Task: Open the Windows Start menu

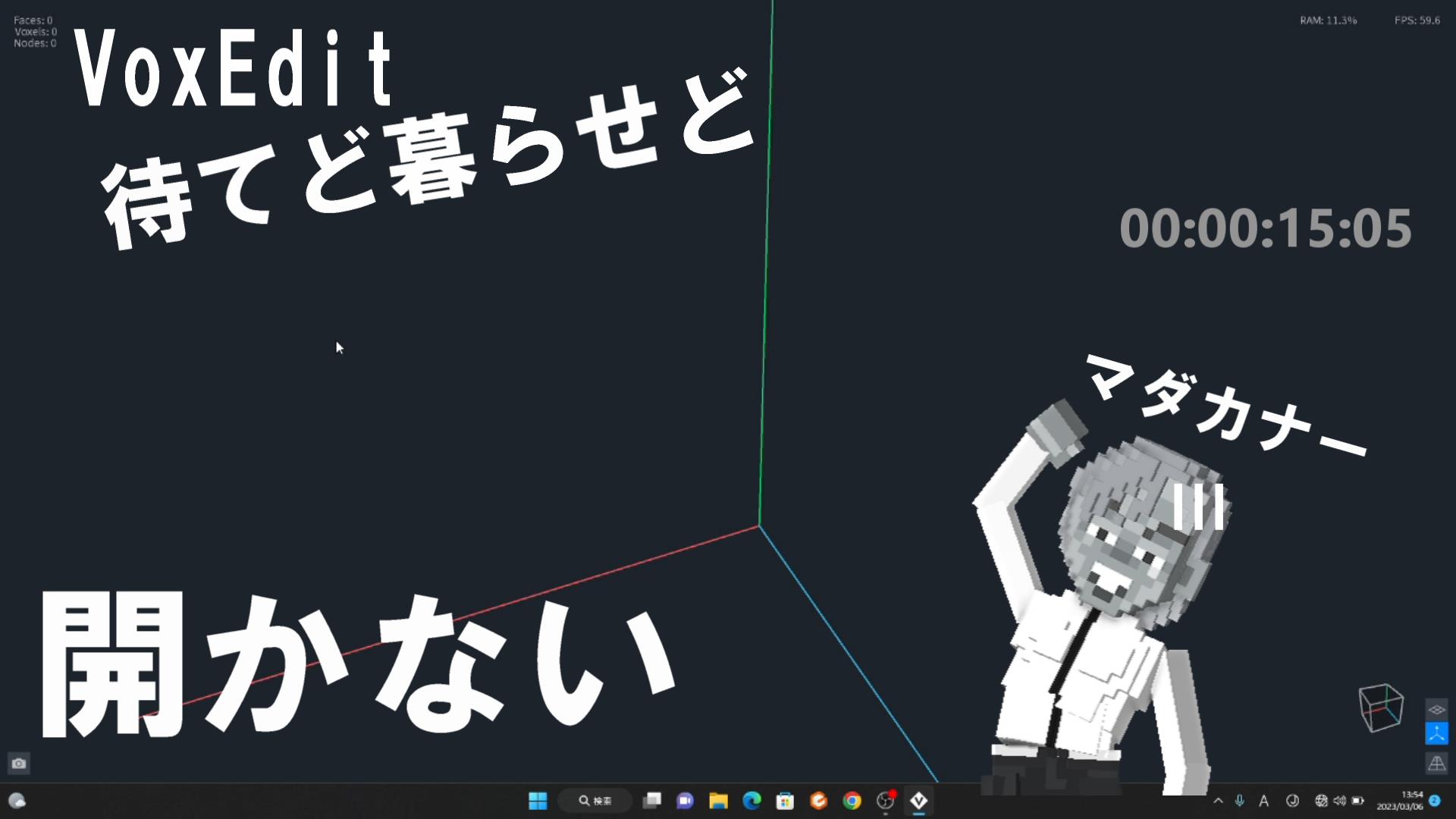Action: (538, 801)
